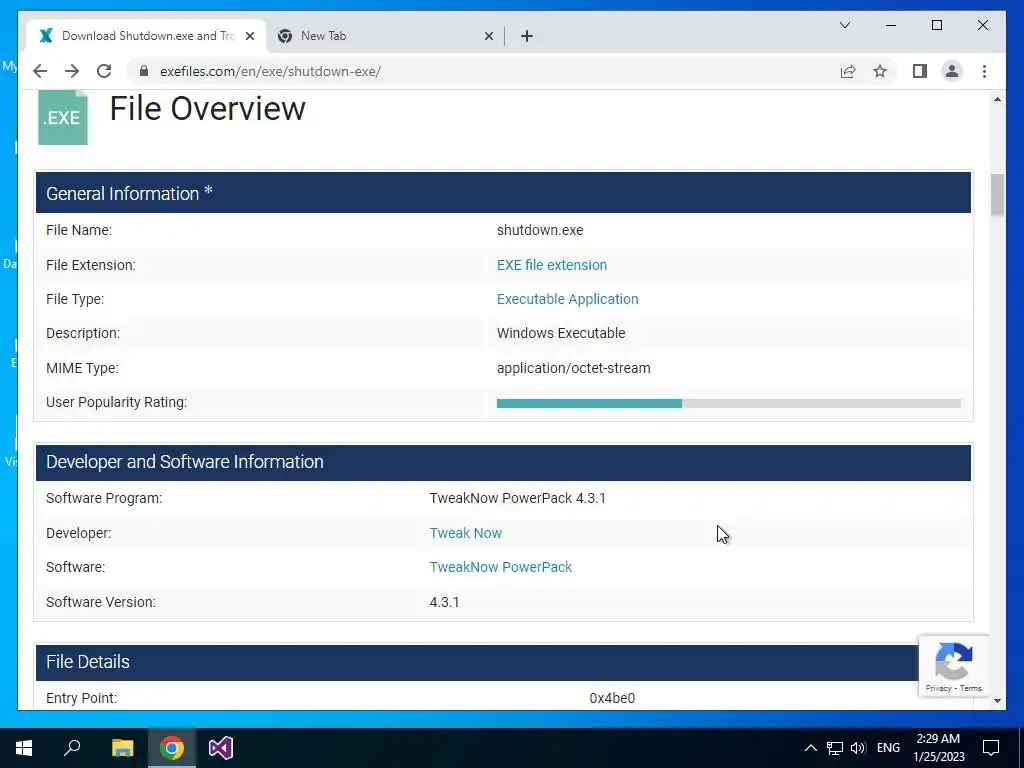Open reCAPTCHA Privacy link

[938, 688]
